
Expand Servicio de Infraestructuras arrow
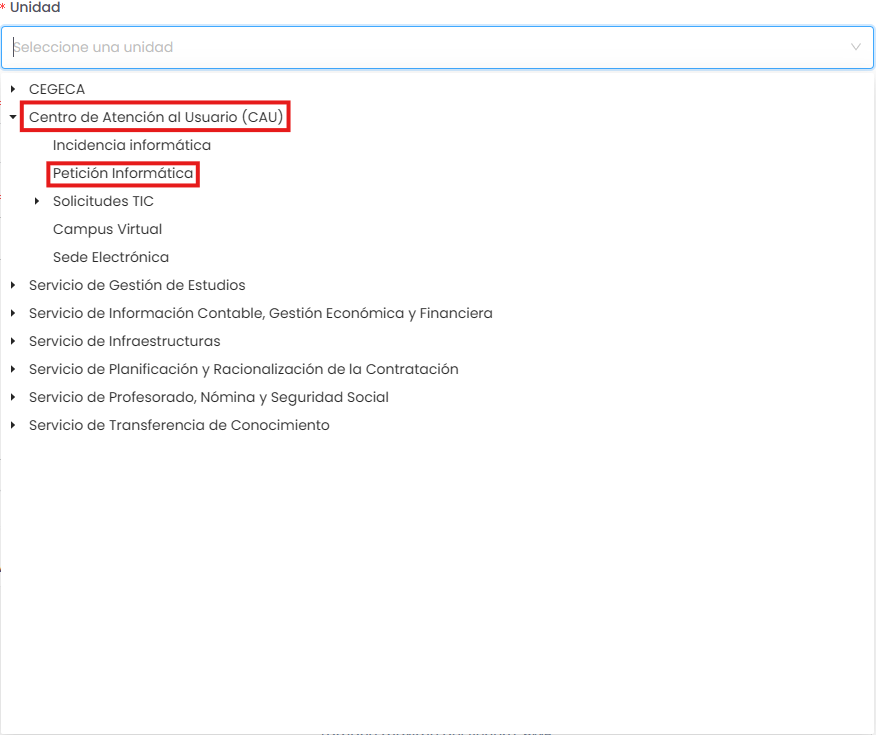[x=13, y=341]
